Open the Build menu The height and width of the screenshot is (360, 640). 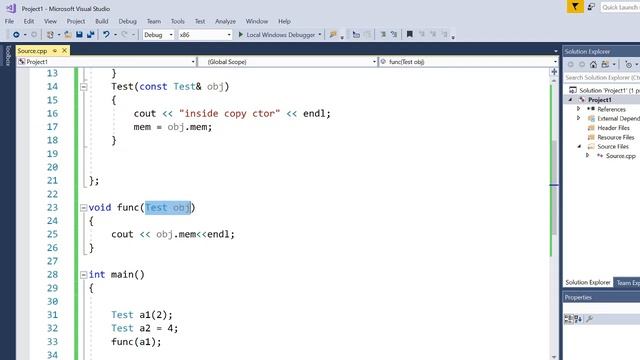pos(102,21)
